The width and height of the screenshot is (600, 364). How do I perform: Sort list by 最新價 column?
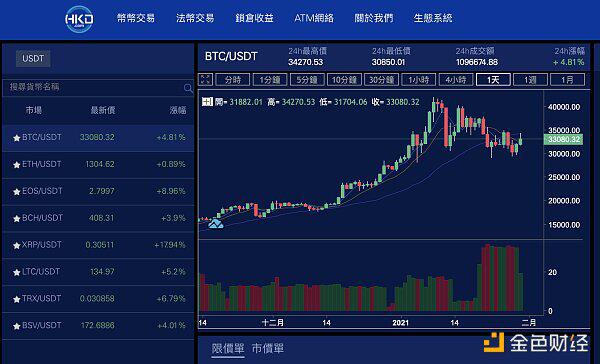(x=103, y=110)
